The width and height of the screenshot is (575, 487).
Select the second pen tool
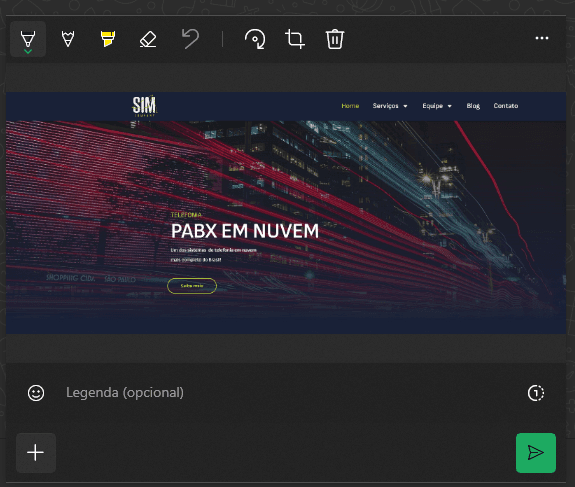tap(68, 39)
